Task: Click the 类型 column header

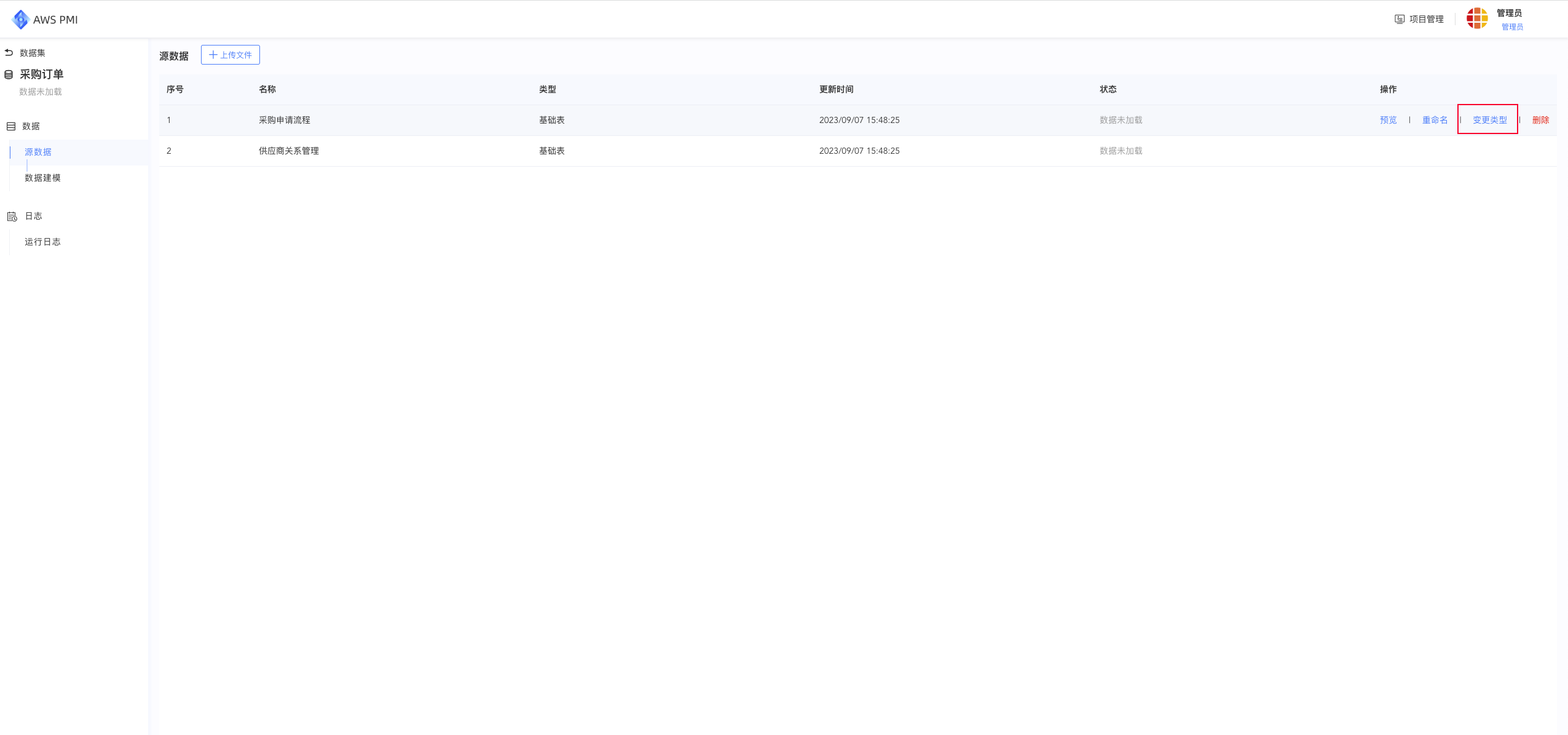Action: [548, 89]
